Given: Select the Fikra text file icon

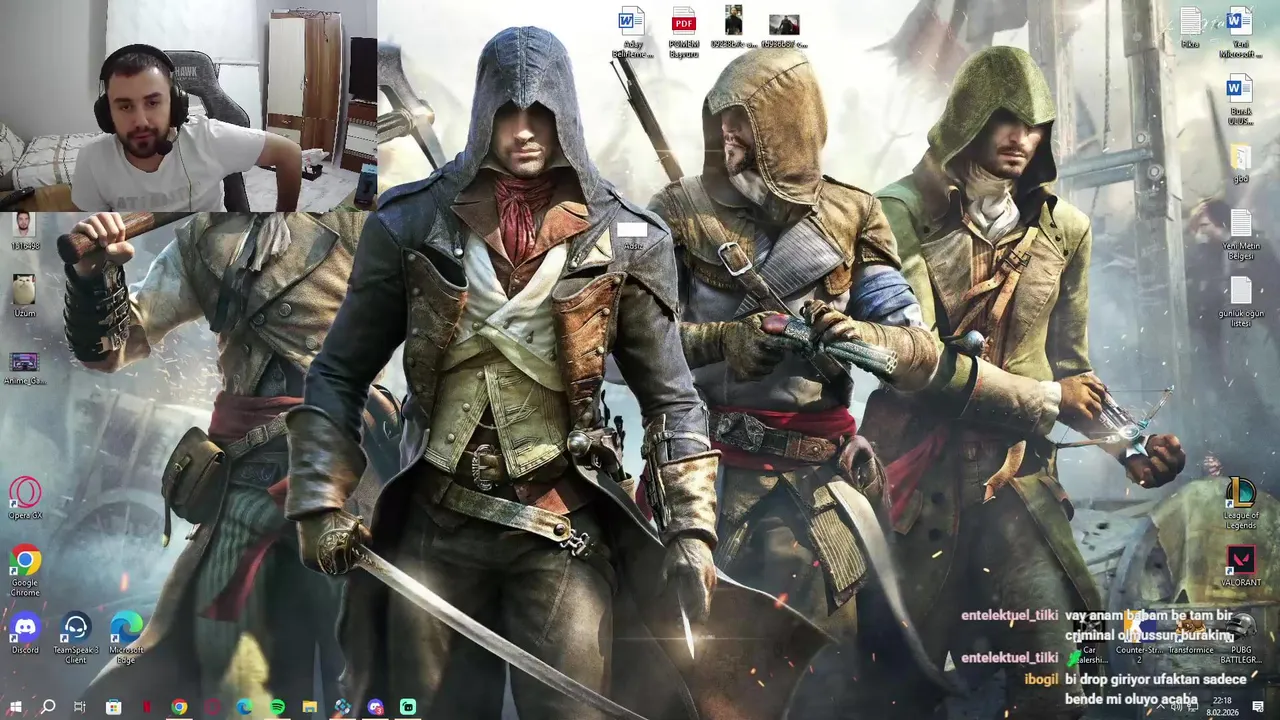Looking at the screenshot, I should (x=1190, y=28).
